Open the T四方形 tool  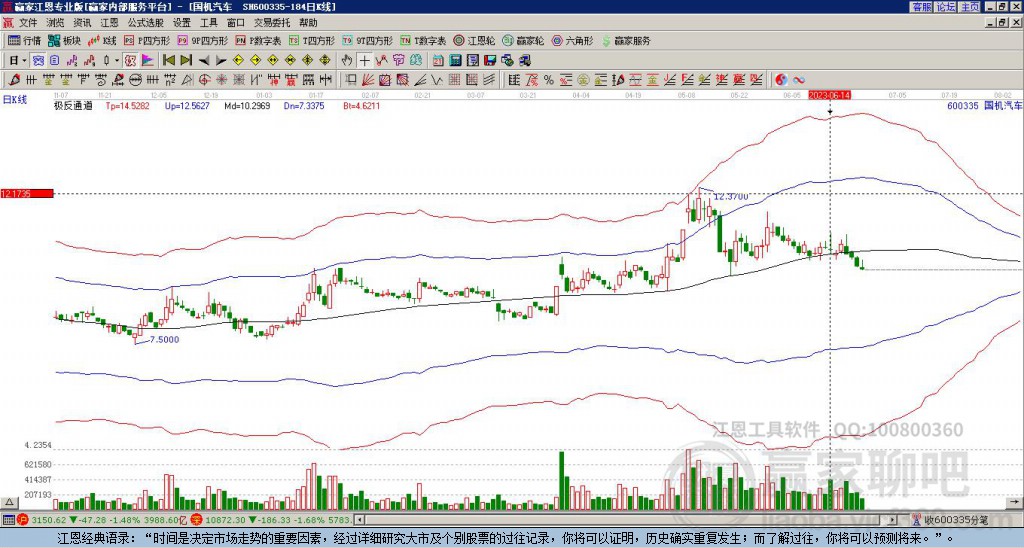coord(312,40)
